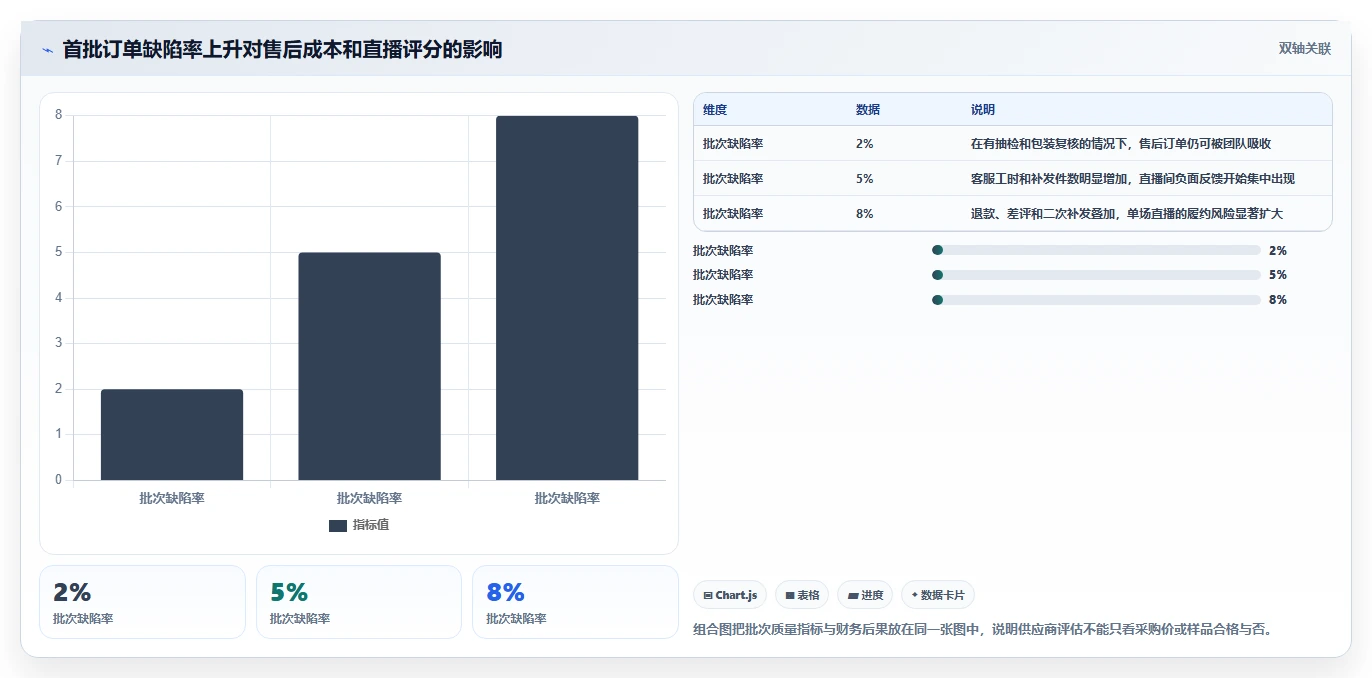Click the table cell showing 5%
Image resolution: width=1372 pixels, height=678 pixels.
coord(865,179)
